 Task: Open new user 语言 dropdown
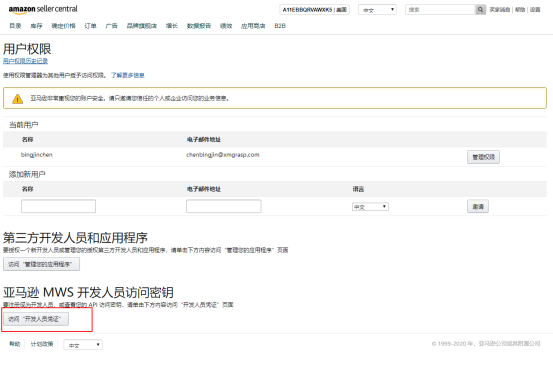tap(370, 207)
